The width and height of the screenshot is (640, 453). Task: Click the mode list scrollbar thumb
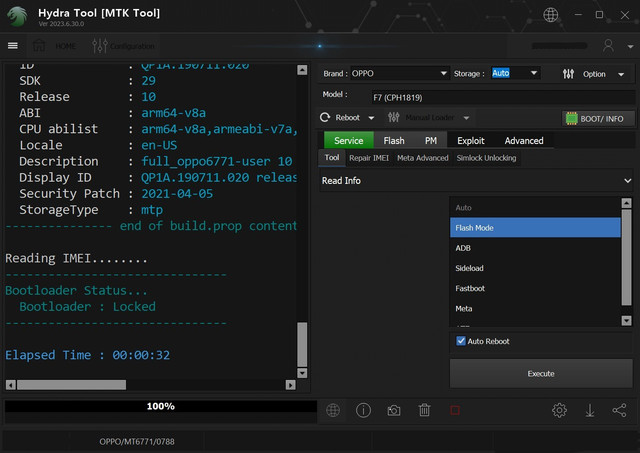627,257
